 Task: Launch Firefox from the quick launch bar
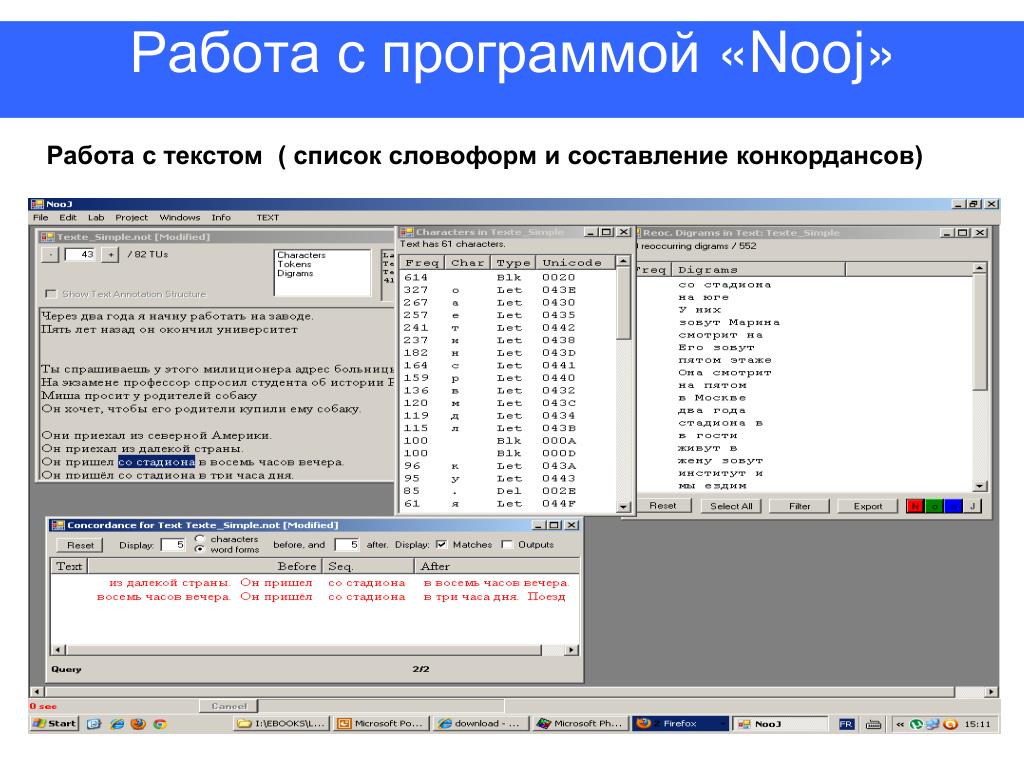(138, 724)
